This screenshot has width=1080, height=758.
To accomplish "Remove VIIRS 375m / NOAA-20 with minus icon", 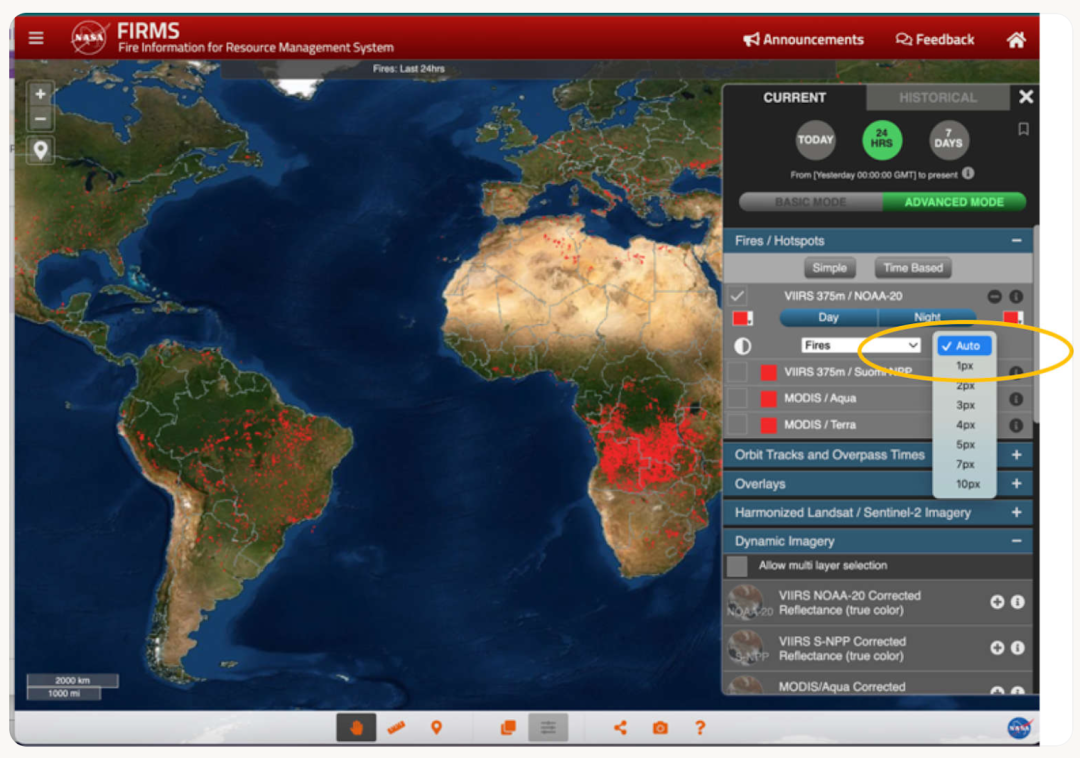I will (994, 296).
